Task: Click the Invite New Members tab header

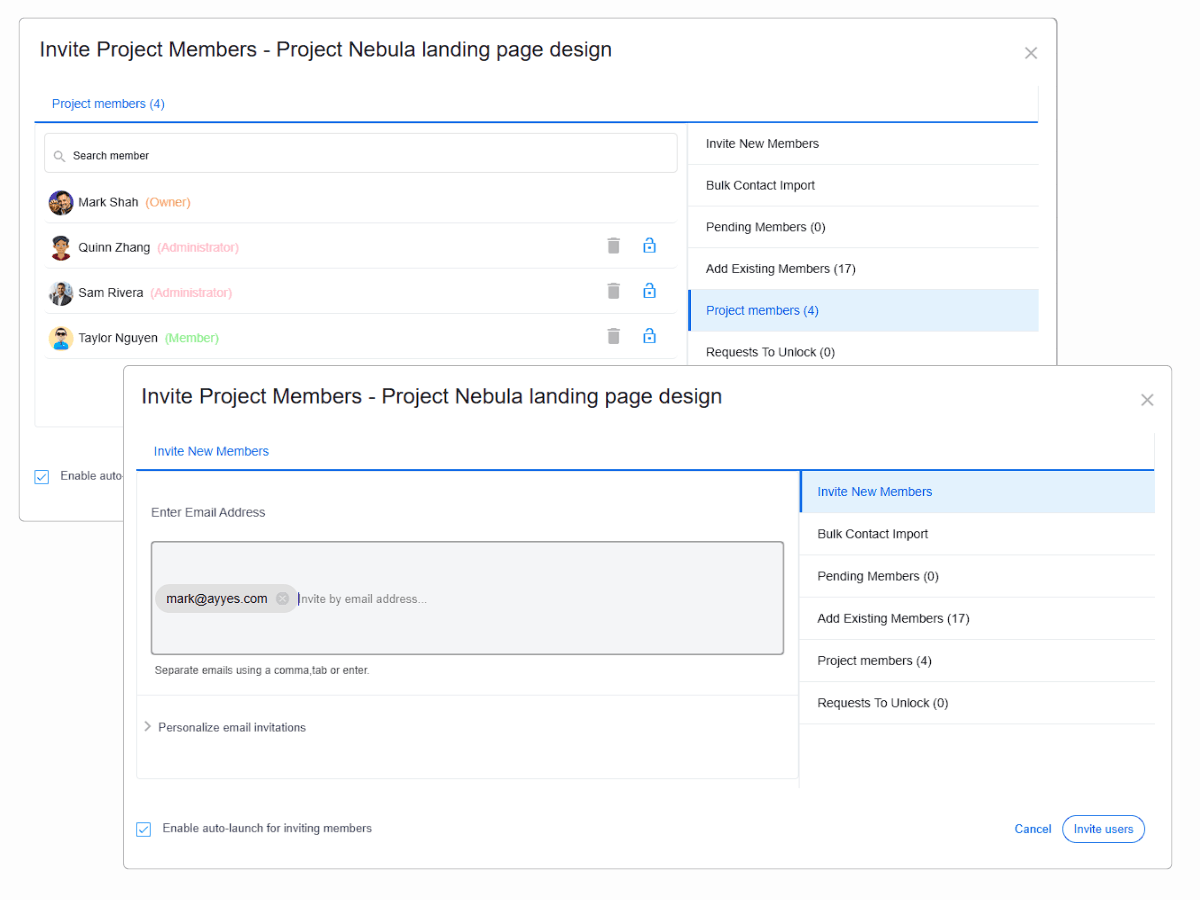Action: point(211,452)
